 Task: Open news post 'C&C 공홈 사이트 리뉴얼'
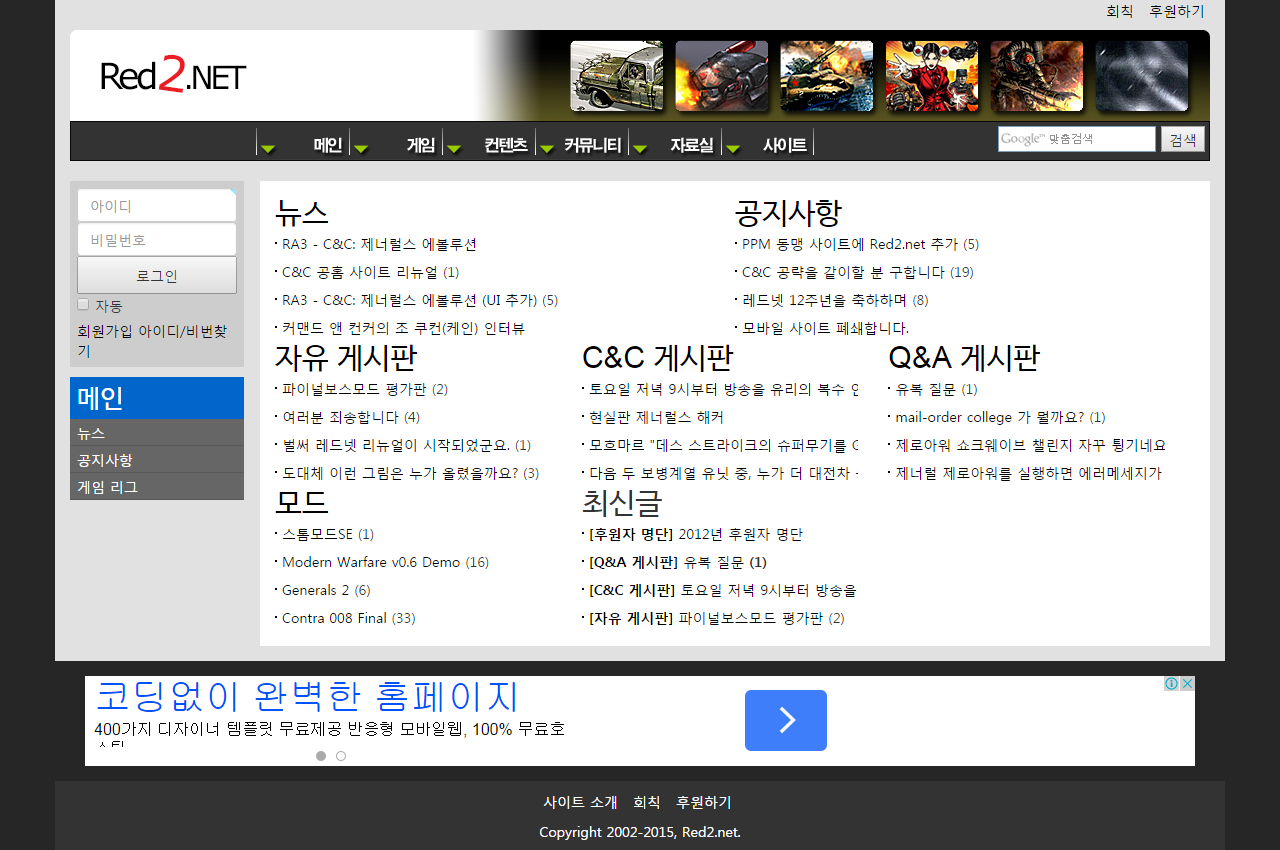click(x=360, y=272)
